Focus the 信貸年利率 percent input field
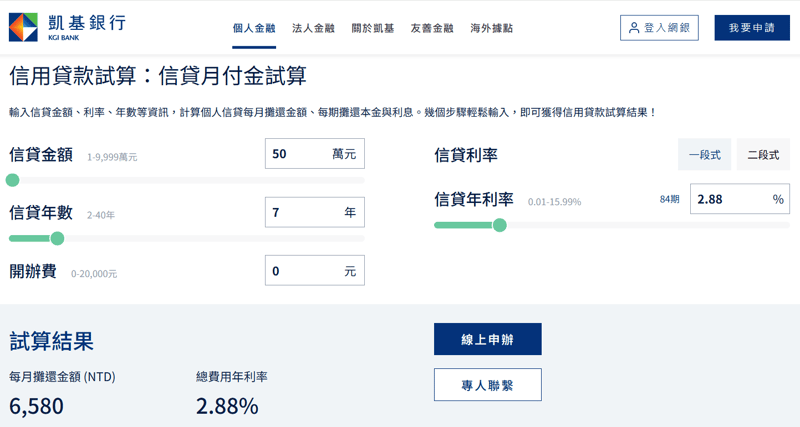The image size is (800, 427). coord(728,199)
